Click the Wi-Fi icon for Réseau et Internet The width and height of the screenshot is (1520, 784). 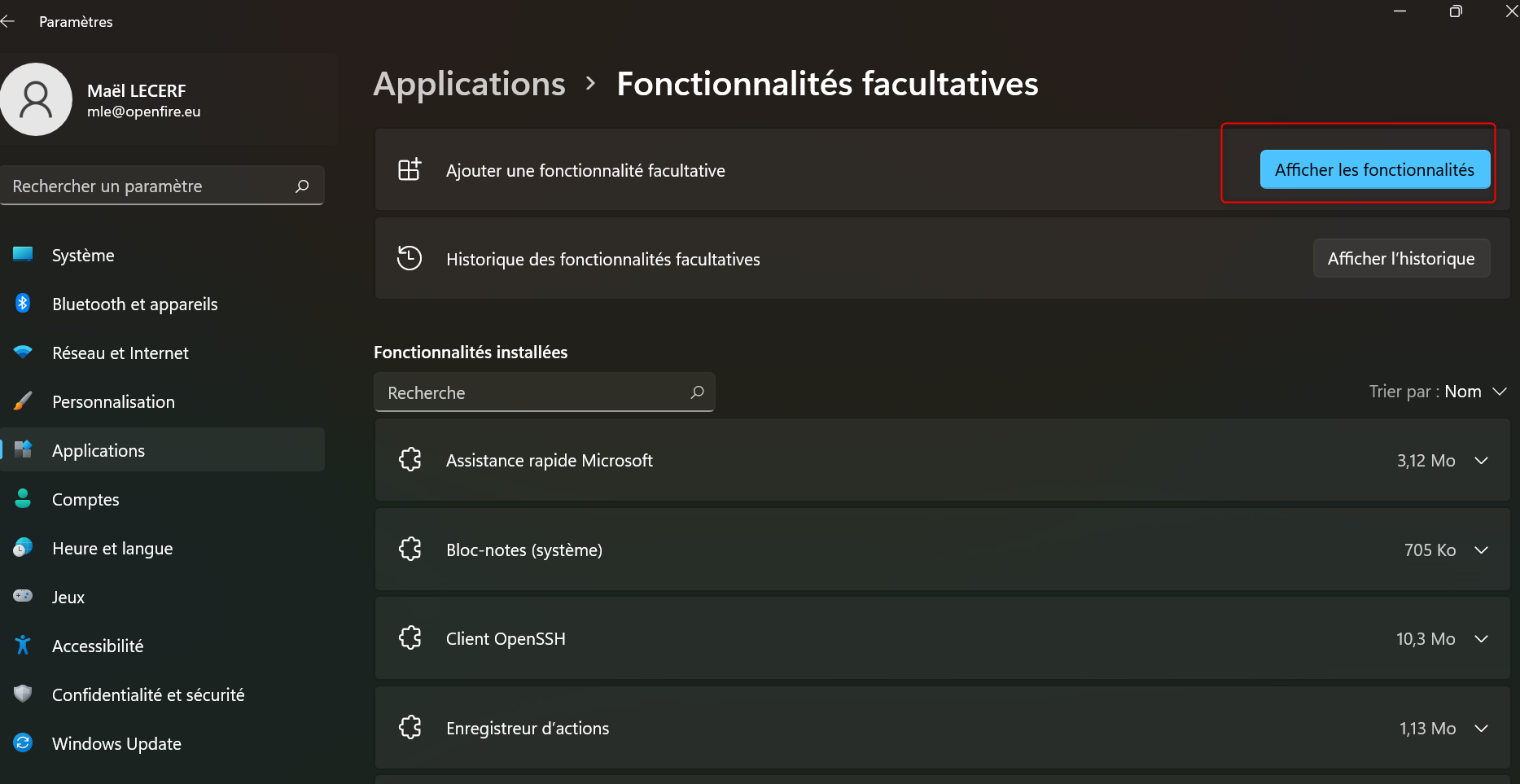click(x=23, y=353)
